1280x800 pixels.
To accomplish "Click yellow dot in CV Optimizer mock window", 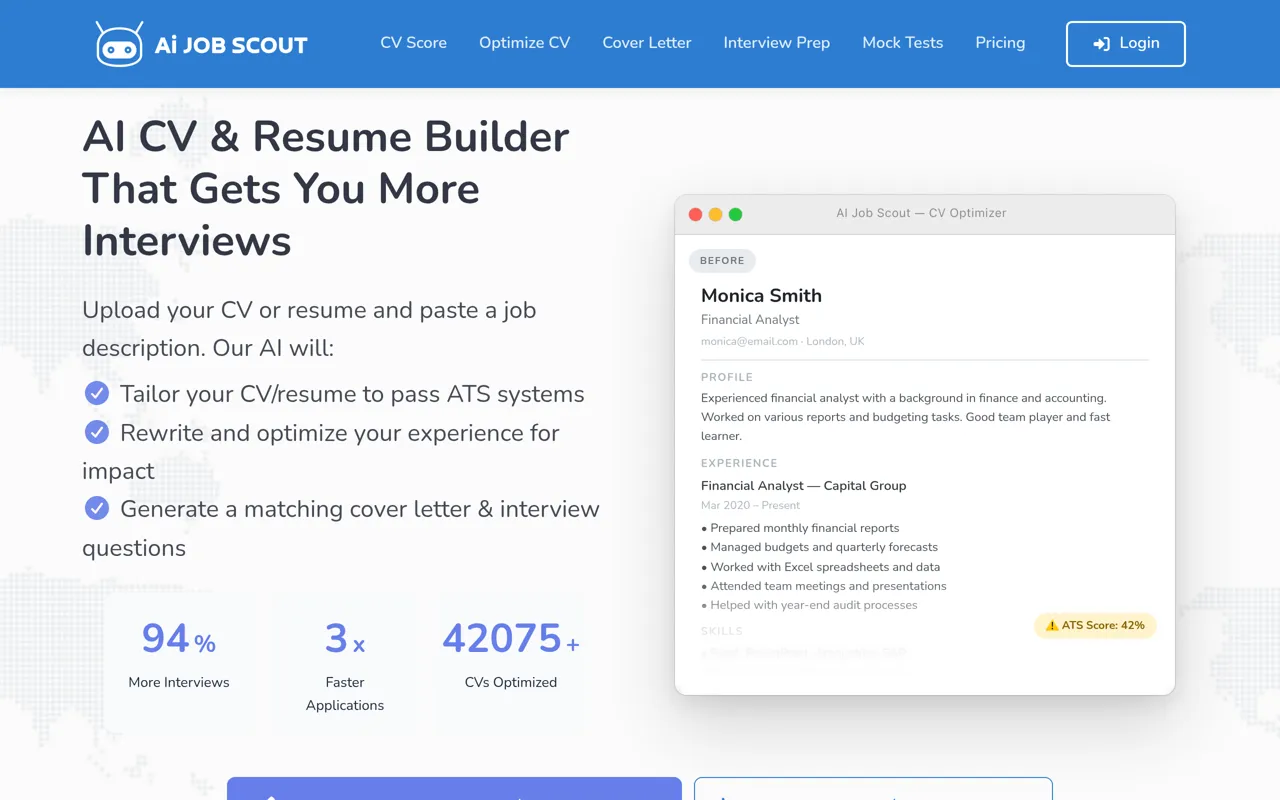I will click(x=715, y=214).
